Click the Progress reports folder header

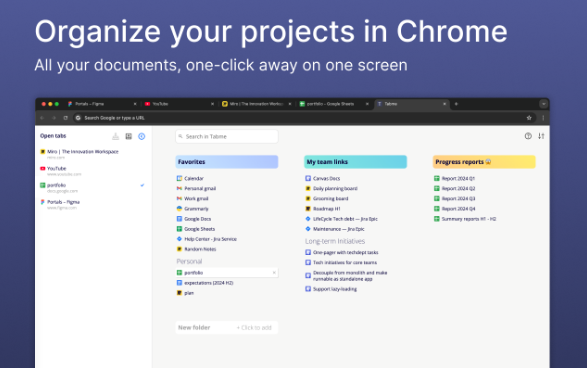click(484, 162)
